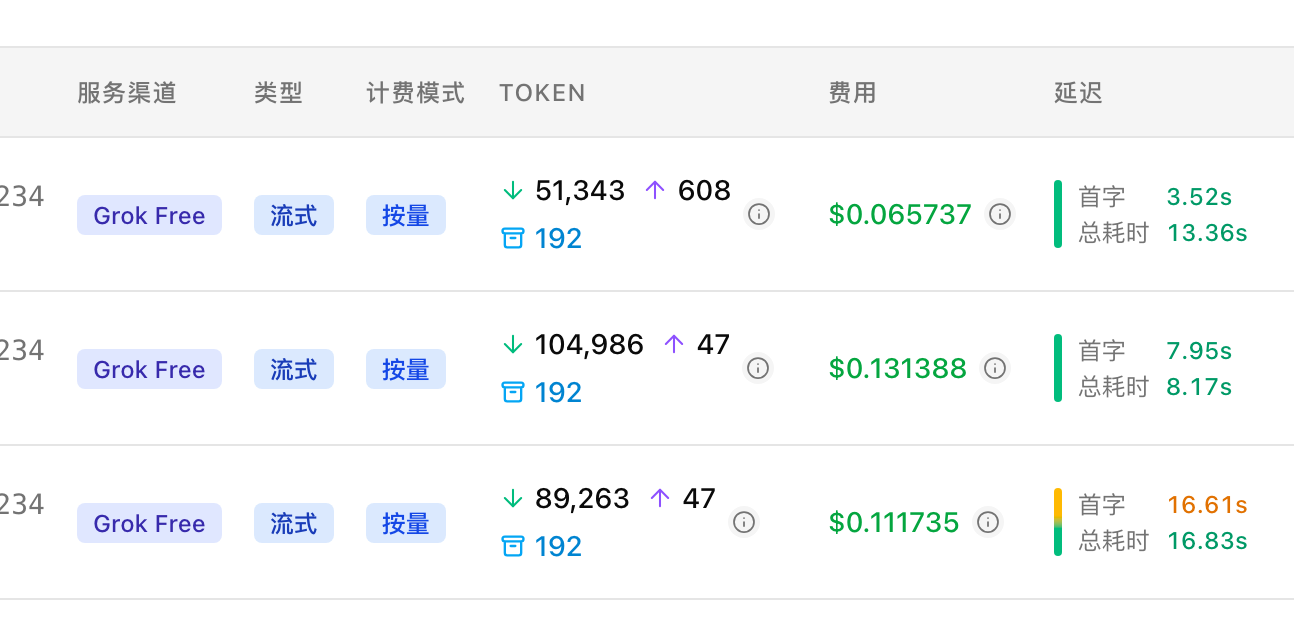The width and height of the screenshot is (1294, 636).
Task: Click the 类型 column header
Action: pos(278,93)
